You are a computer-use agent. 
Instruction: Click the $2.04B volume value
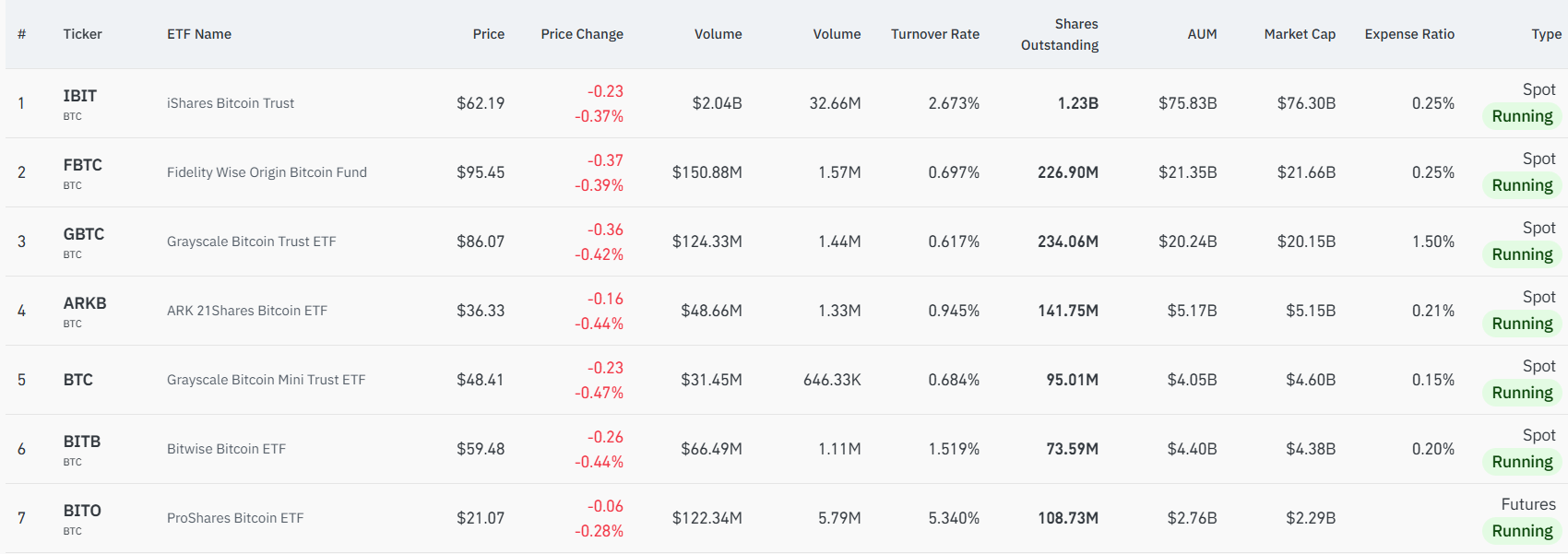click(x=717, y=103)
